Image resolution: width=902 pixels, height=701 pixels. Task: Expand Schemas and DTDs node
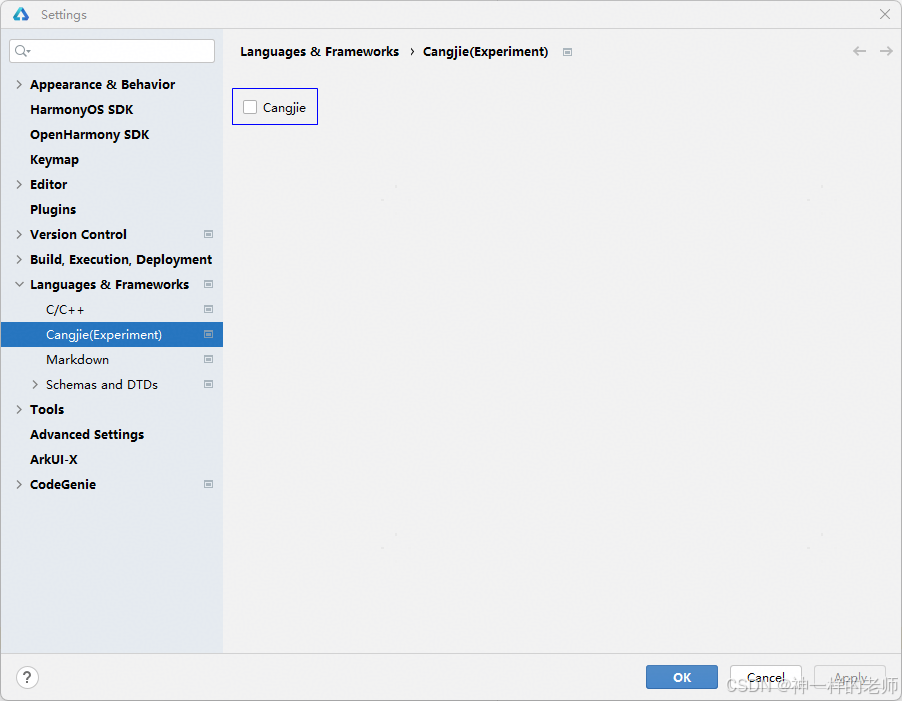[35, 385]
